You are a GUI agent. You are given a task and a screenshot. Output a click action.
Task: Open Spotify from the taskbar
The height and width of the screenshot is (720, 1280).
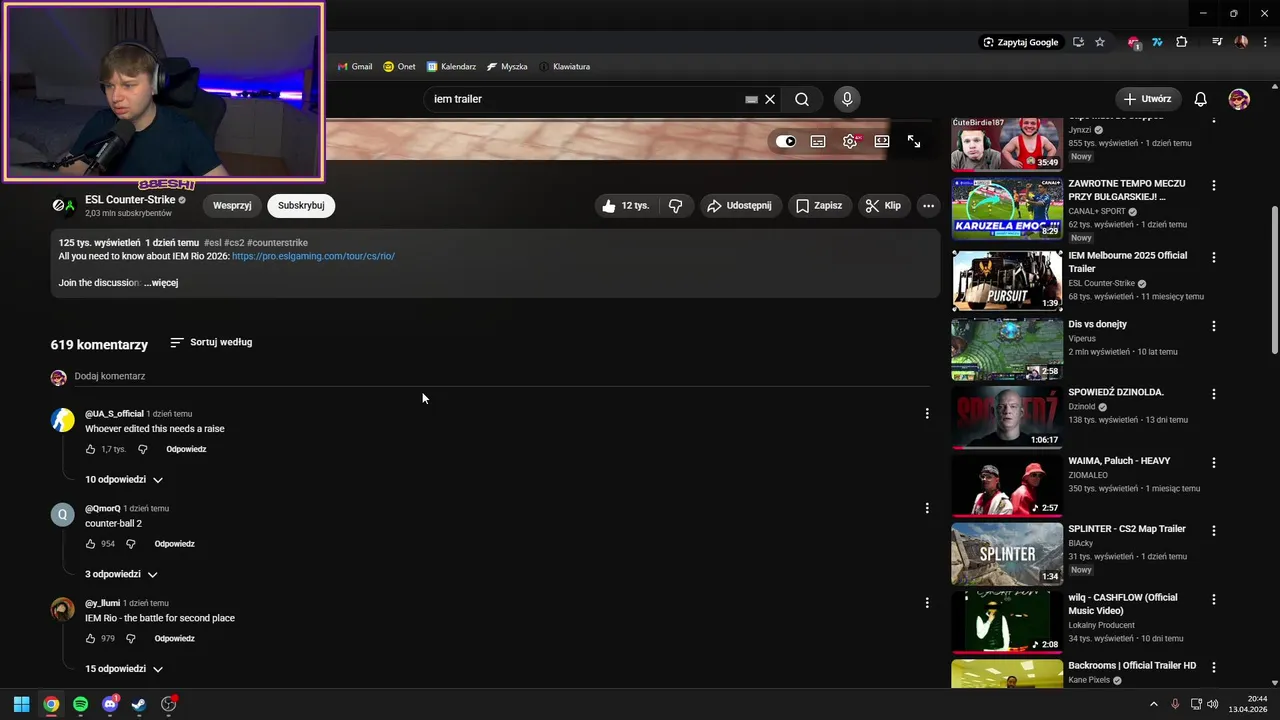[81, 704]
